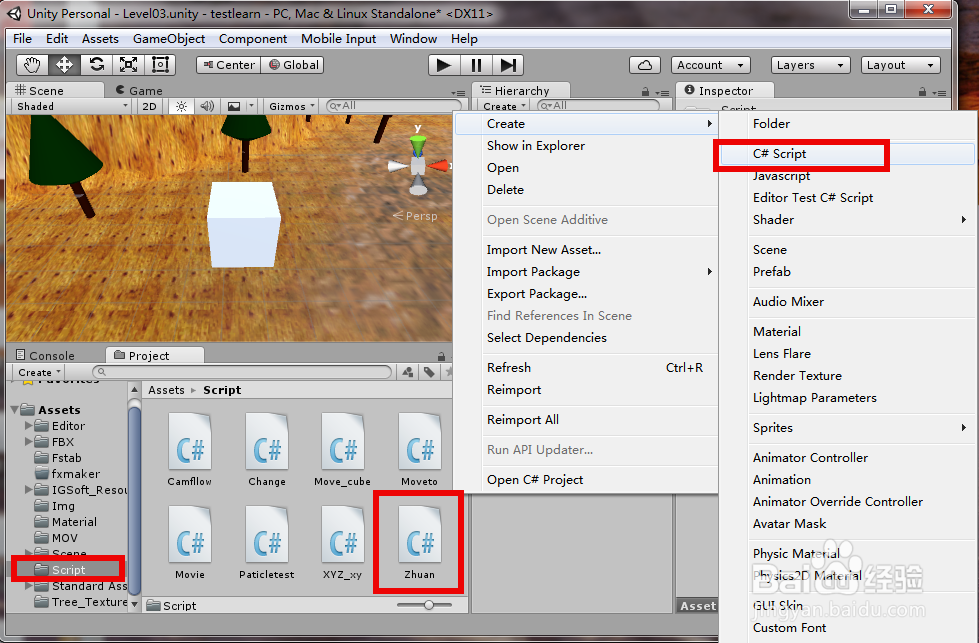Select the fxmaker folder
Screen dimensions: 979x643
pos(67,474)
